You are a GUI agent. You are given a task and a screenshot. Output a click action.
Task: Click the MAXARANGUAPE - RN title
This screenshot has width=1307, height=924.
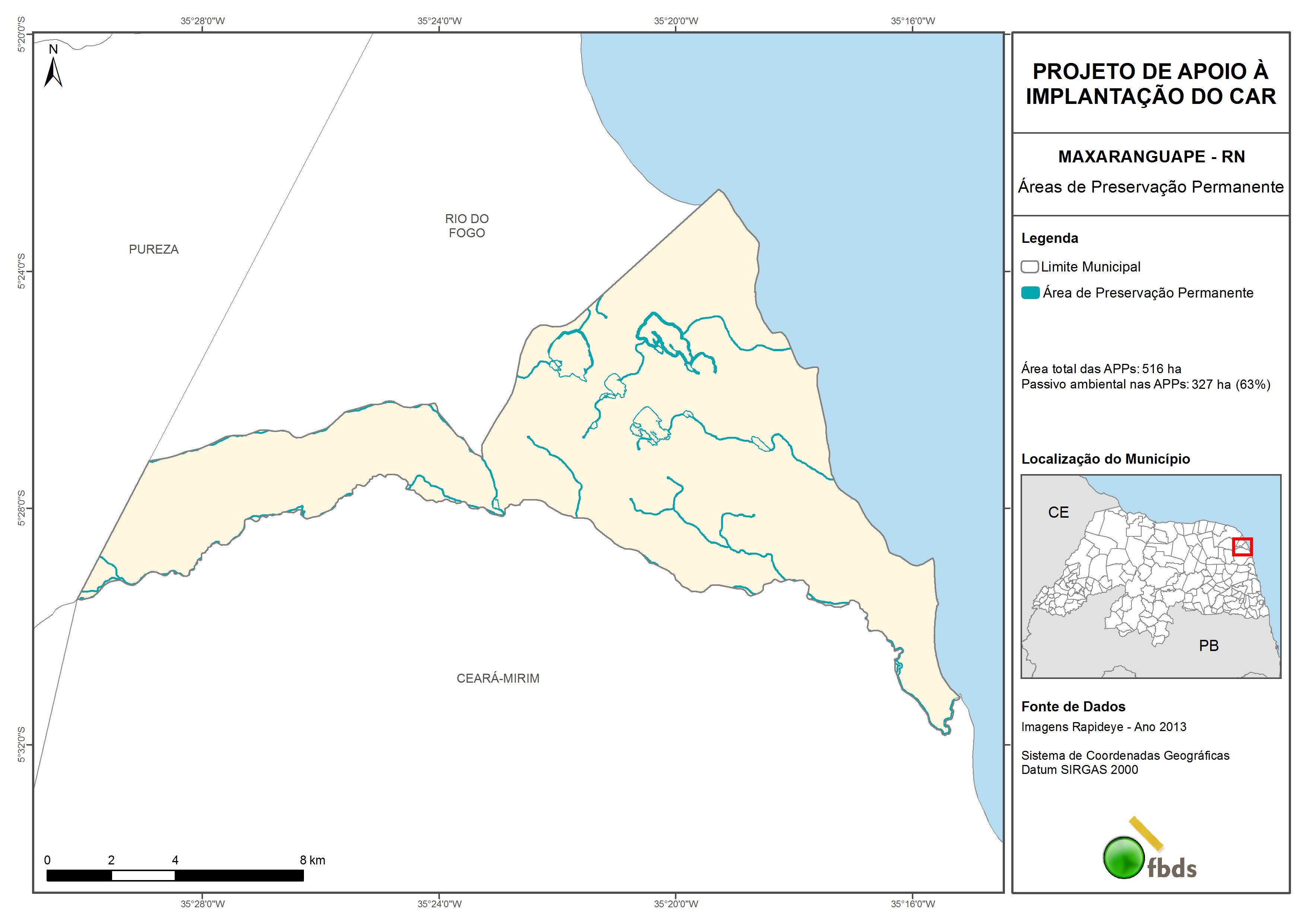coord(1151,156)
